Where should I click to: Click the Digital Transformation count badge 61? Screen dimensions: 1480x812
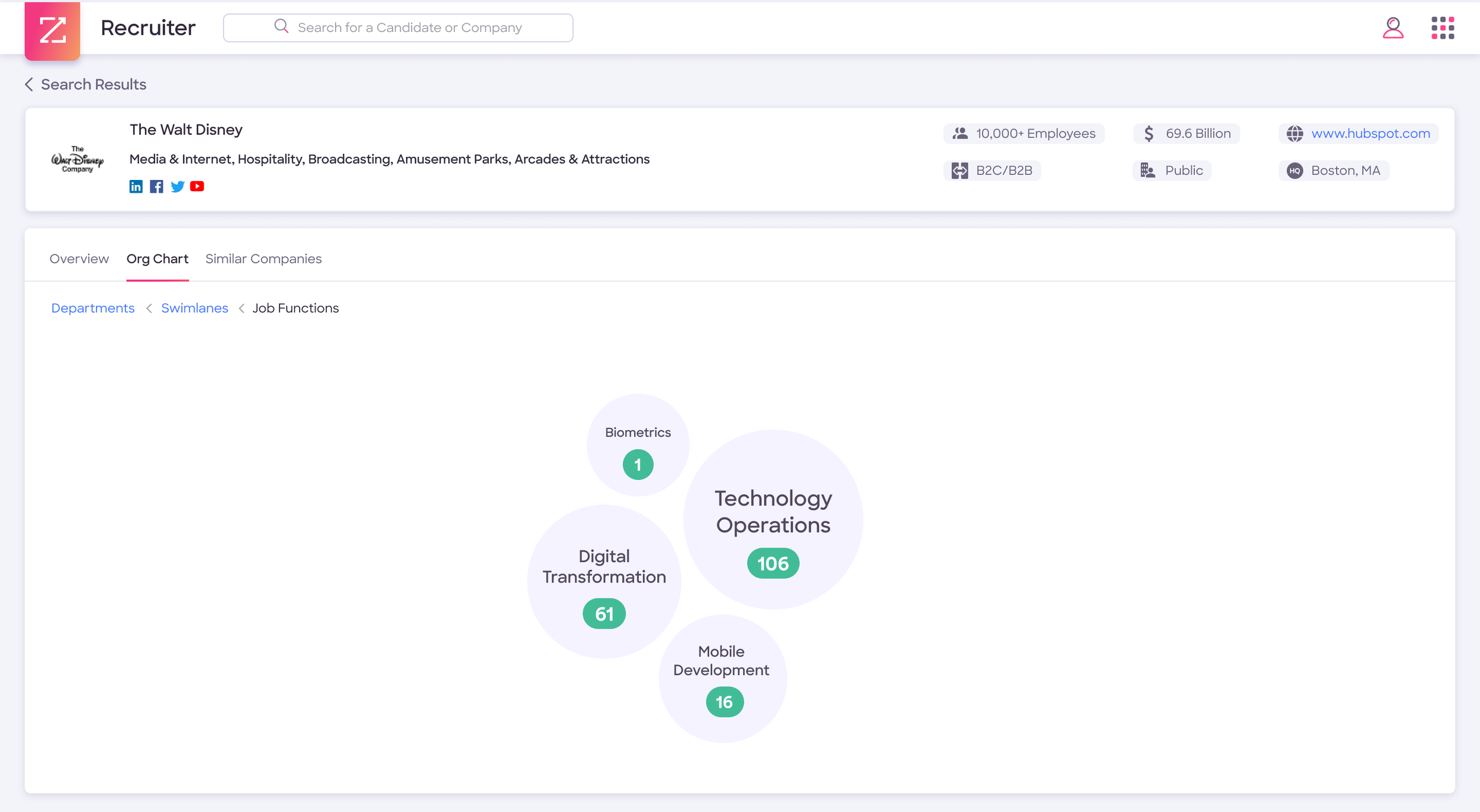point(604,614)
